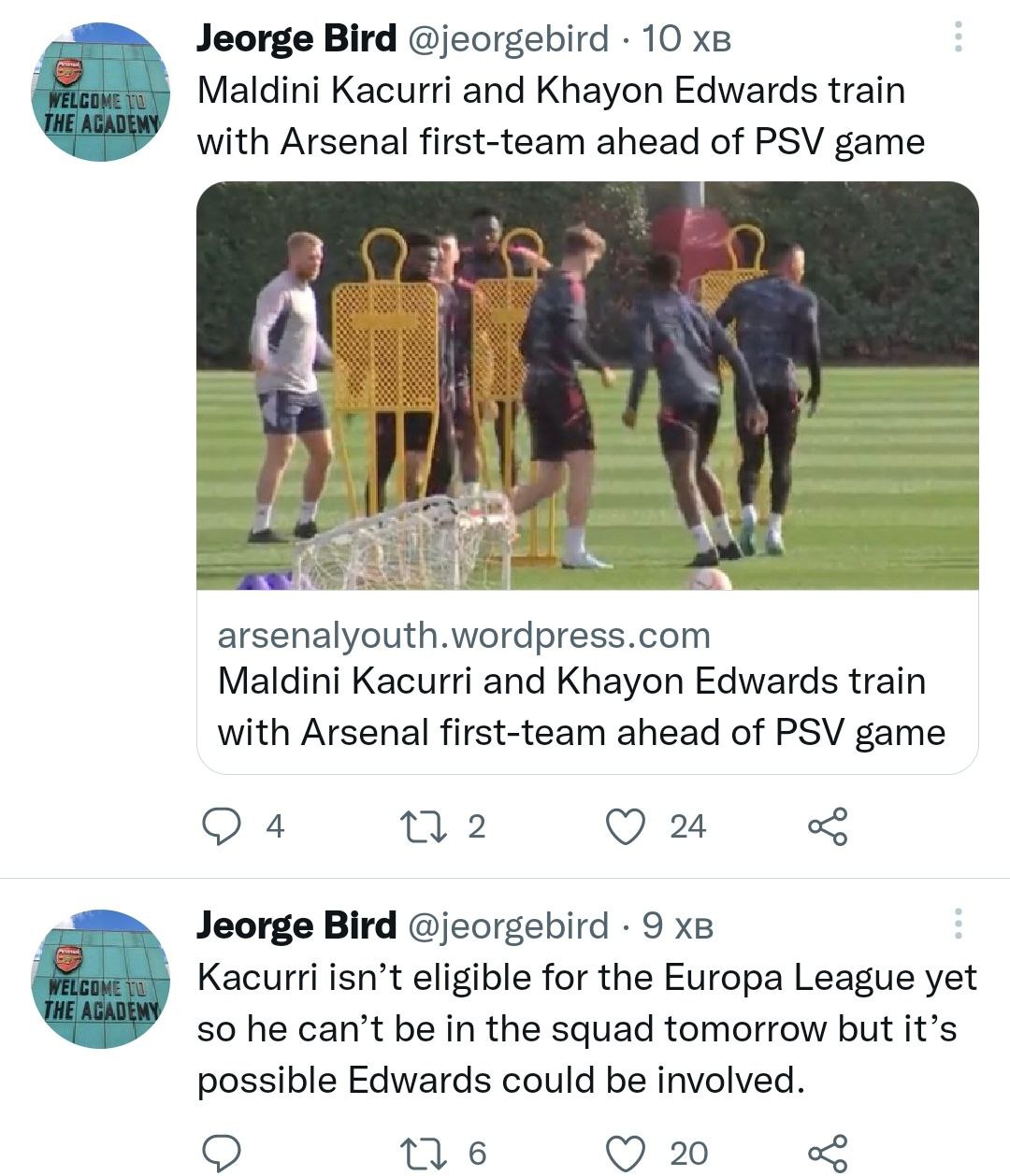Share the second tweet about Kacurri eligibility
This screenshot has width=1010, height=1176.
point(828,1154)
